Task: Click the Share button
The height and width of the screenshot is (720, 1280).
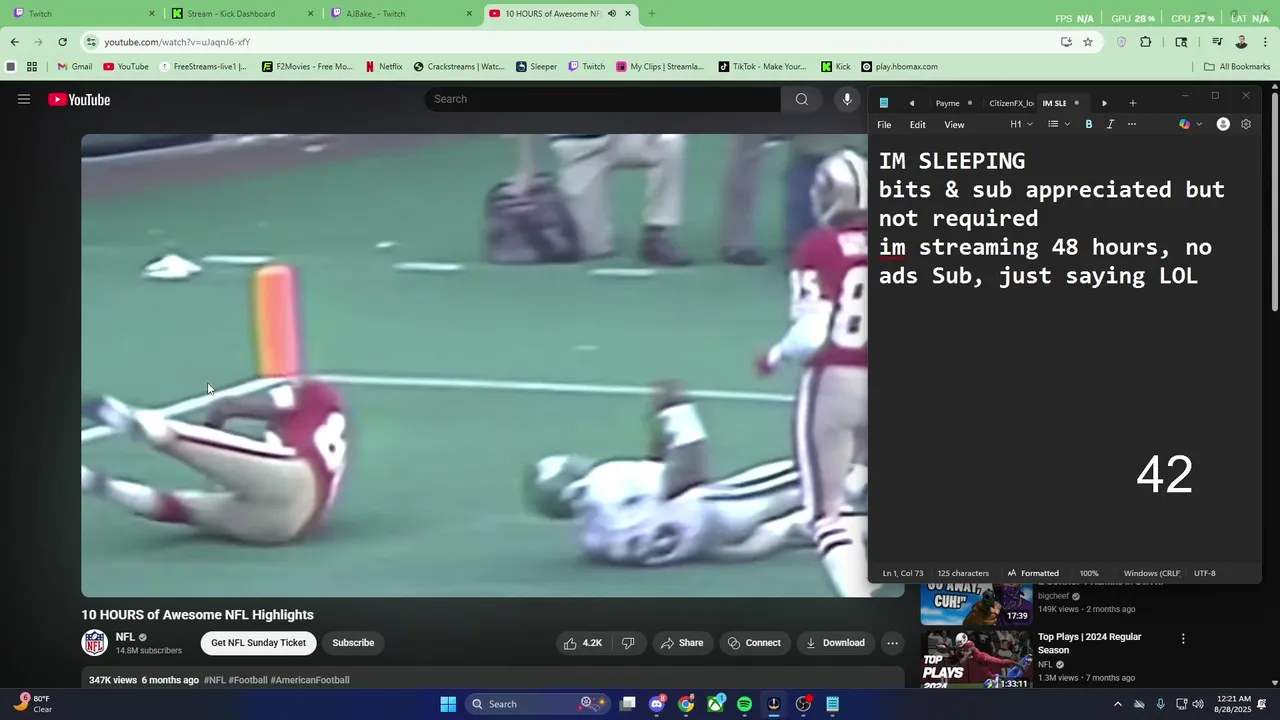Action: point(681,643)
